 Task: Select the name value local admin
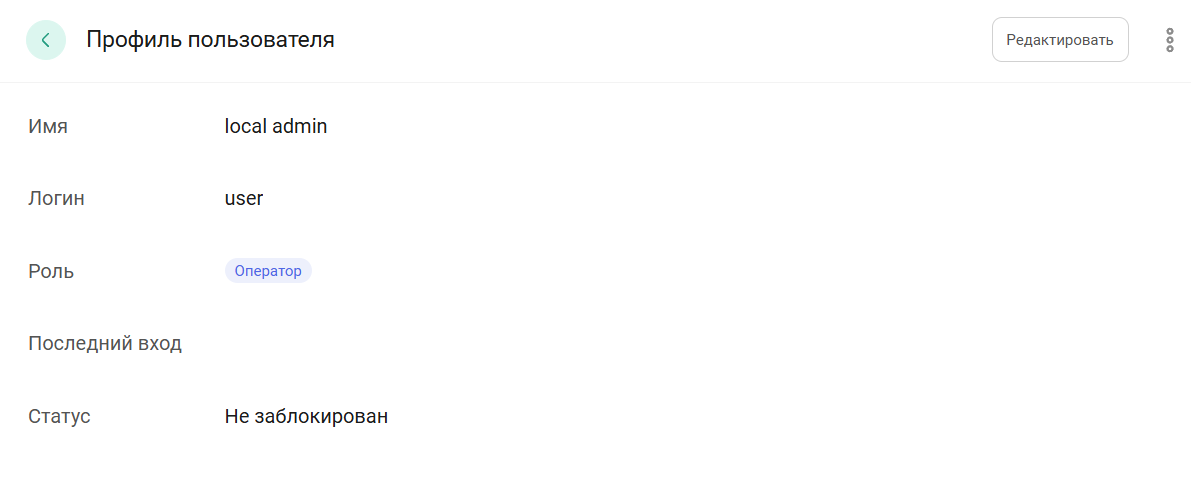[276, 126]
